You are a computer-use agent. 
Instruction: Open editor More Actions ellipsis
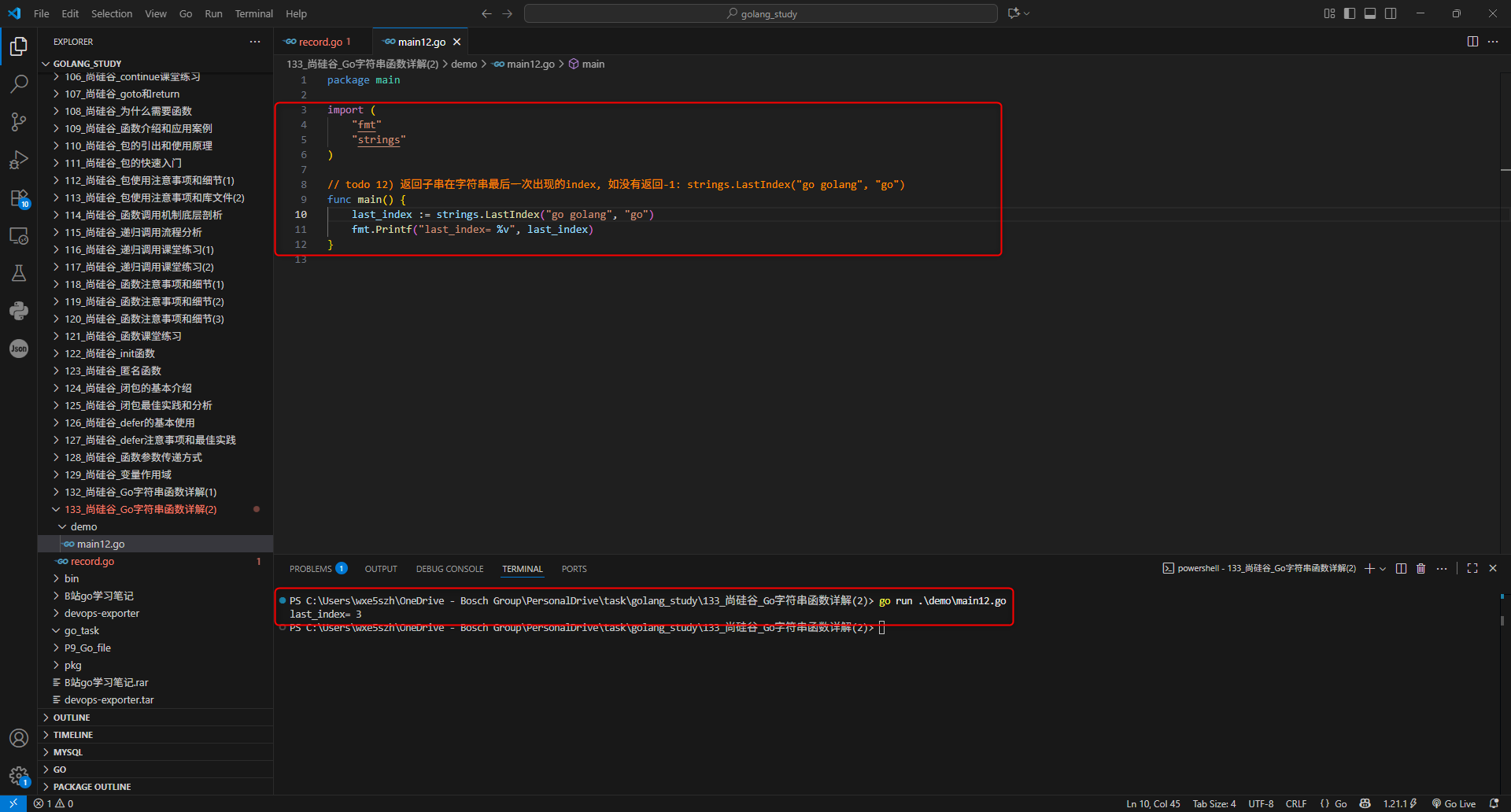[x=1493, y=42]
